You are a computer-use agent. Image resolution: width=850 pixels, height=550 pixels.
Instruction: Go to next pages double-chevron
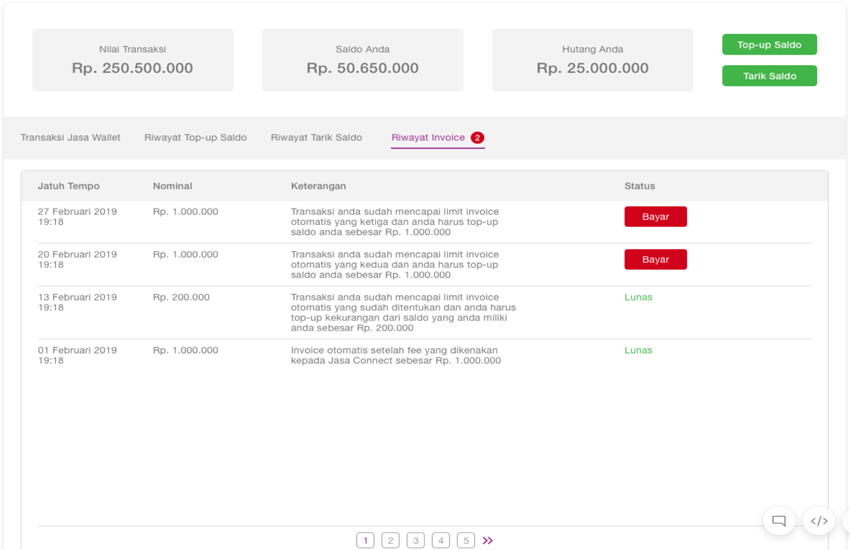tap(487, 540)
